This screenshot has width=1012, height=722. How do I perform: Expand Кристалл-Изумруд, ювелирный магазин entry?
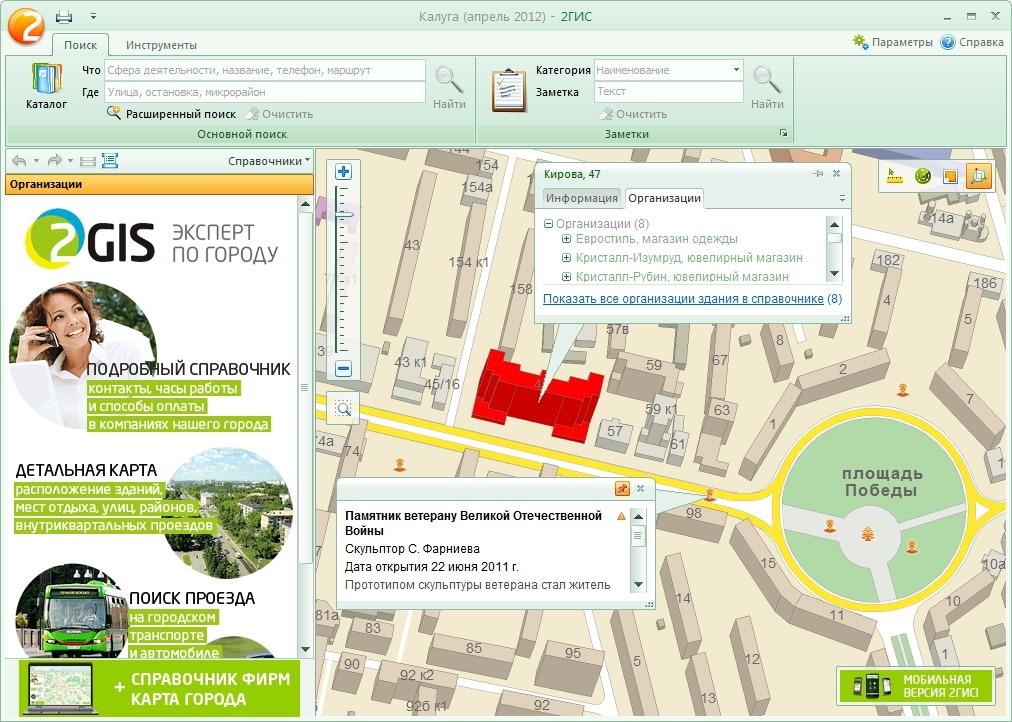(x=566, y=257)
